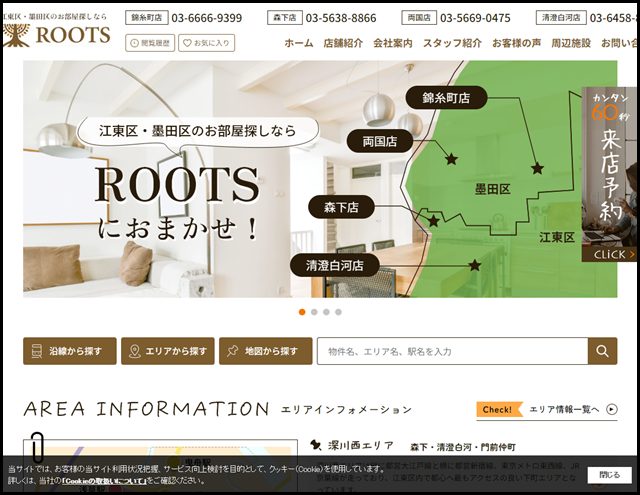Select 両国店 label on the map
Screen dimensions: 640x495
coord(380,141)
